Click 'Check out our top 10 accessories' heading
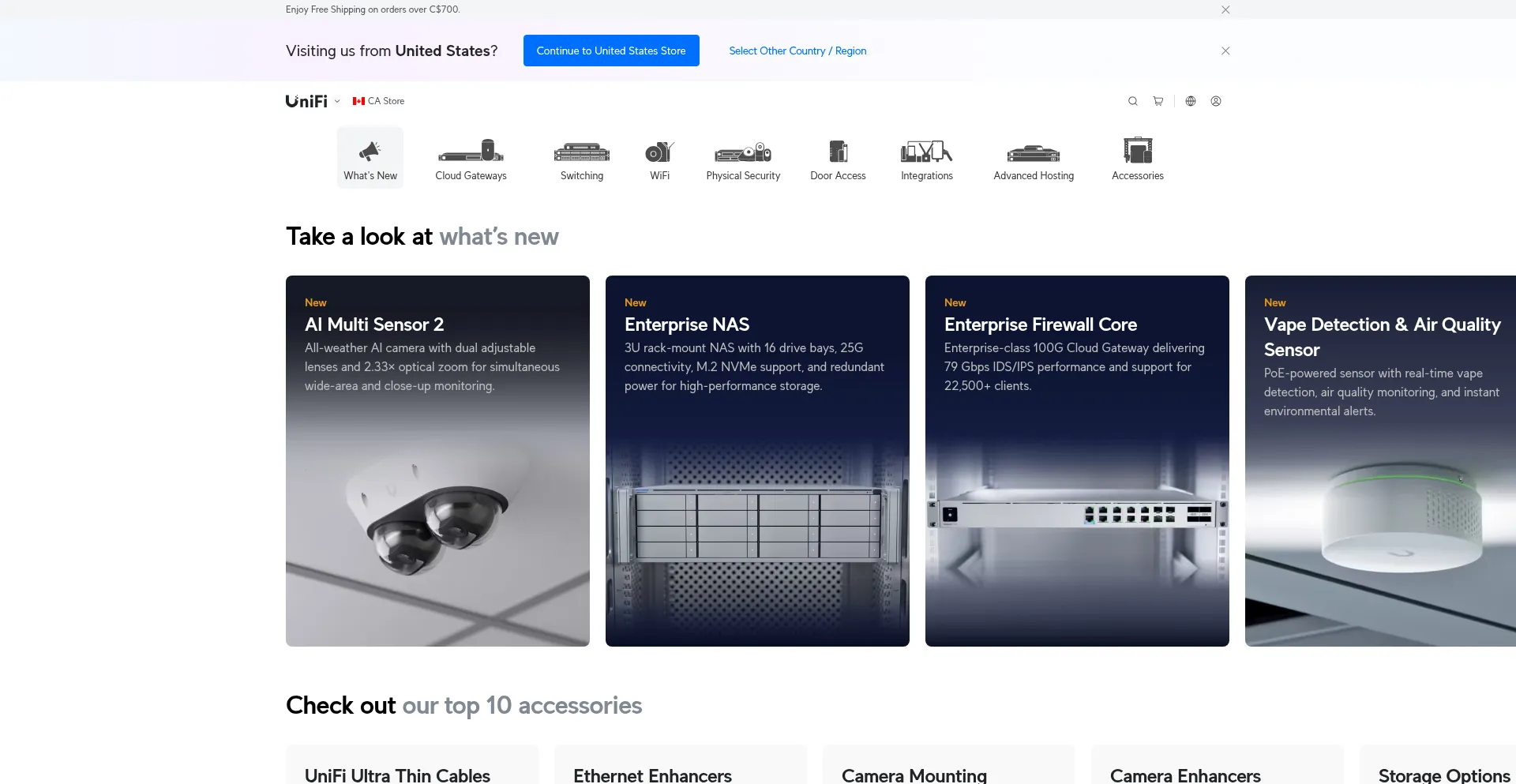Screen dimensions: 1516x784 [x=464, y=705]
